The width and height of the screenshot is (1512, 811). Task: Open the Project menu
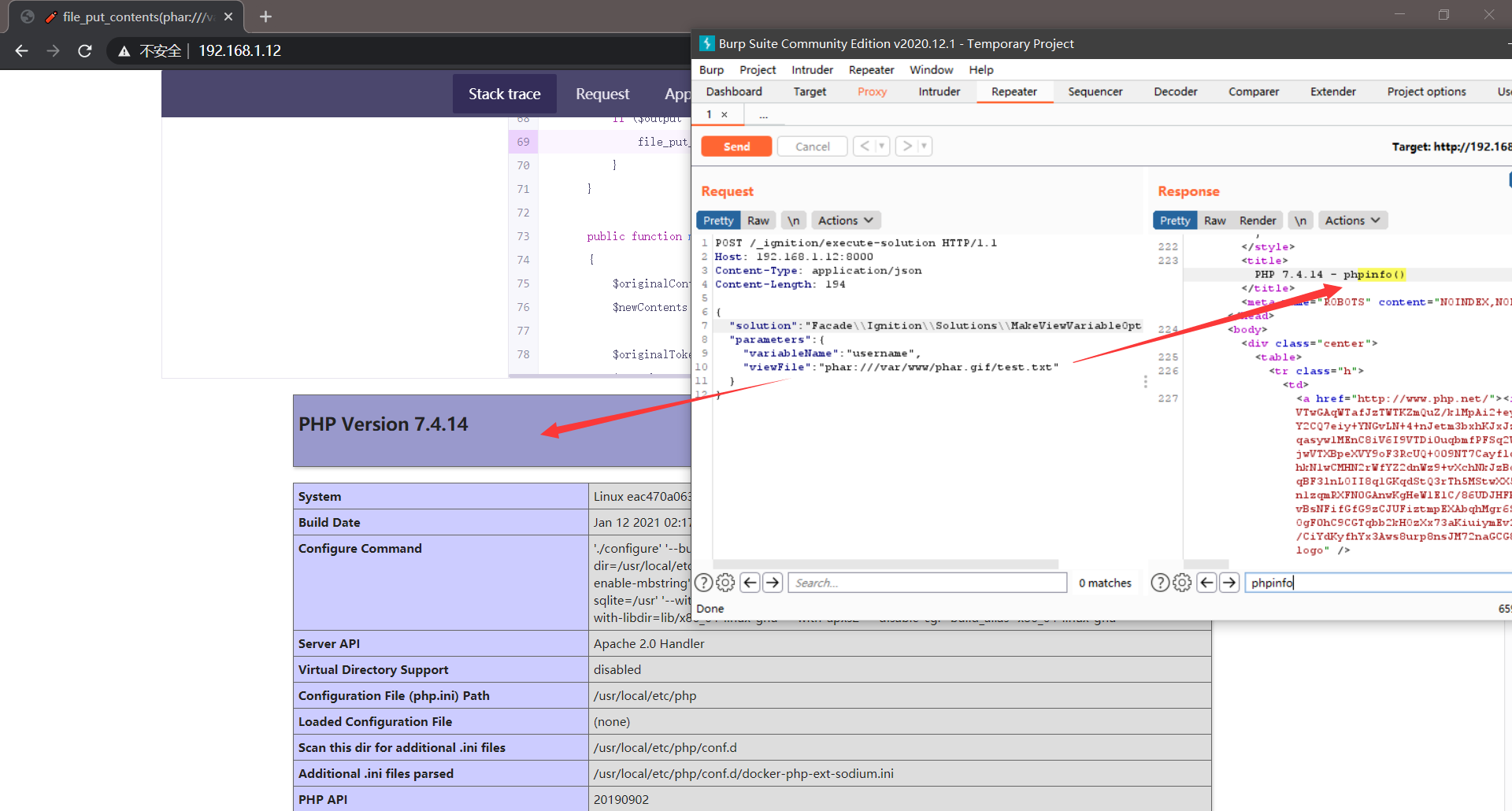pos(758,70)
